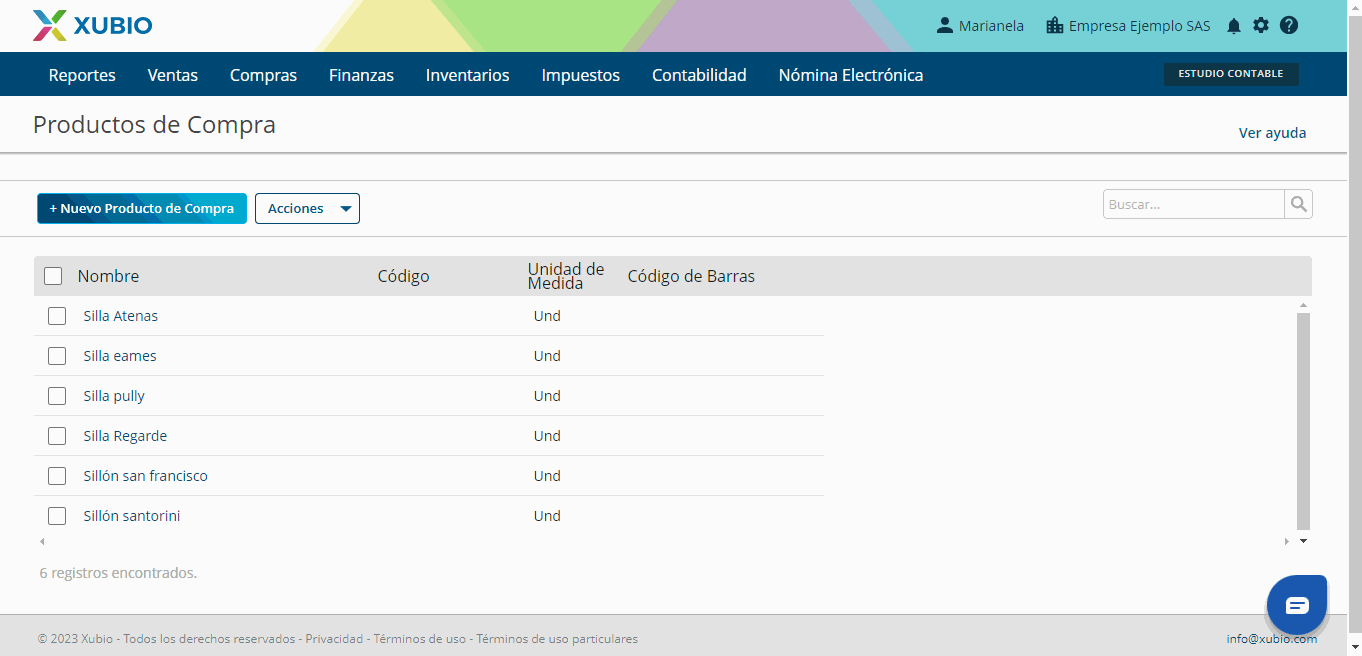
Task: Click the scrollbar up arrow
Action: pos(1303,305)
